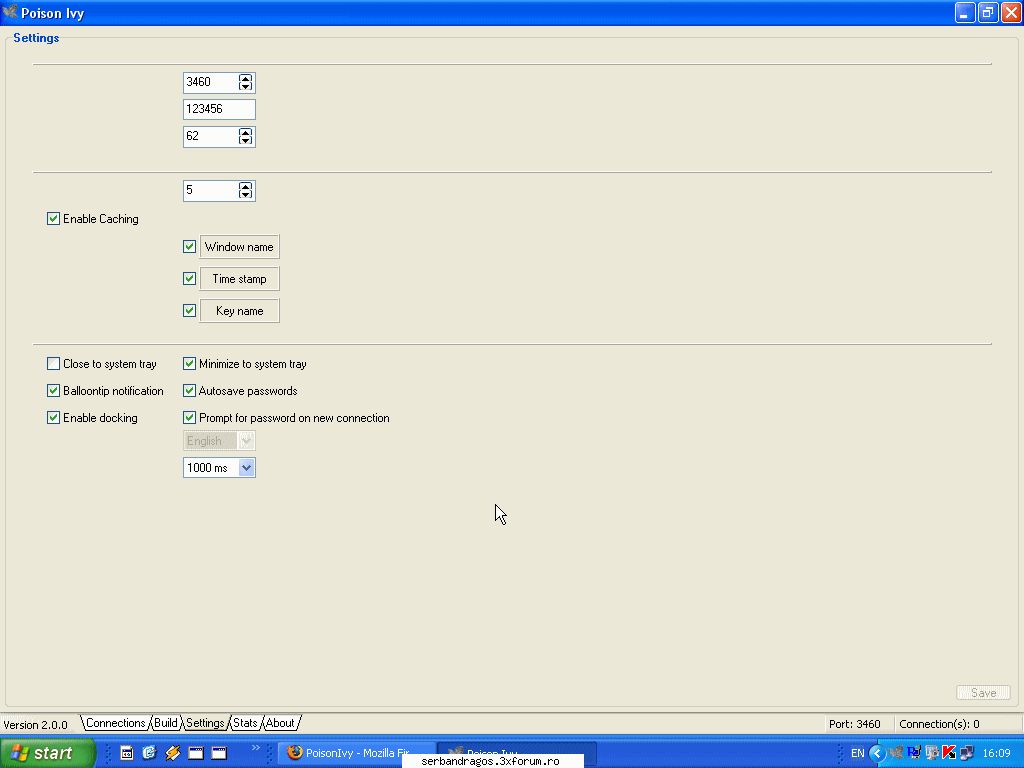Viewport: 1024px width, 768px height.
Task: Increase the 3460 port value with the up arrow
Action: tap(246, 78)
